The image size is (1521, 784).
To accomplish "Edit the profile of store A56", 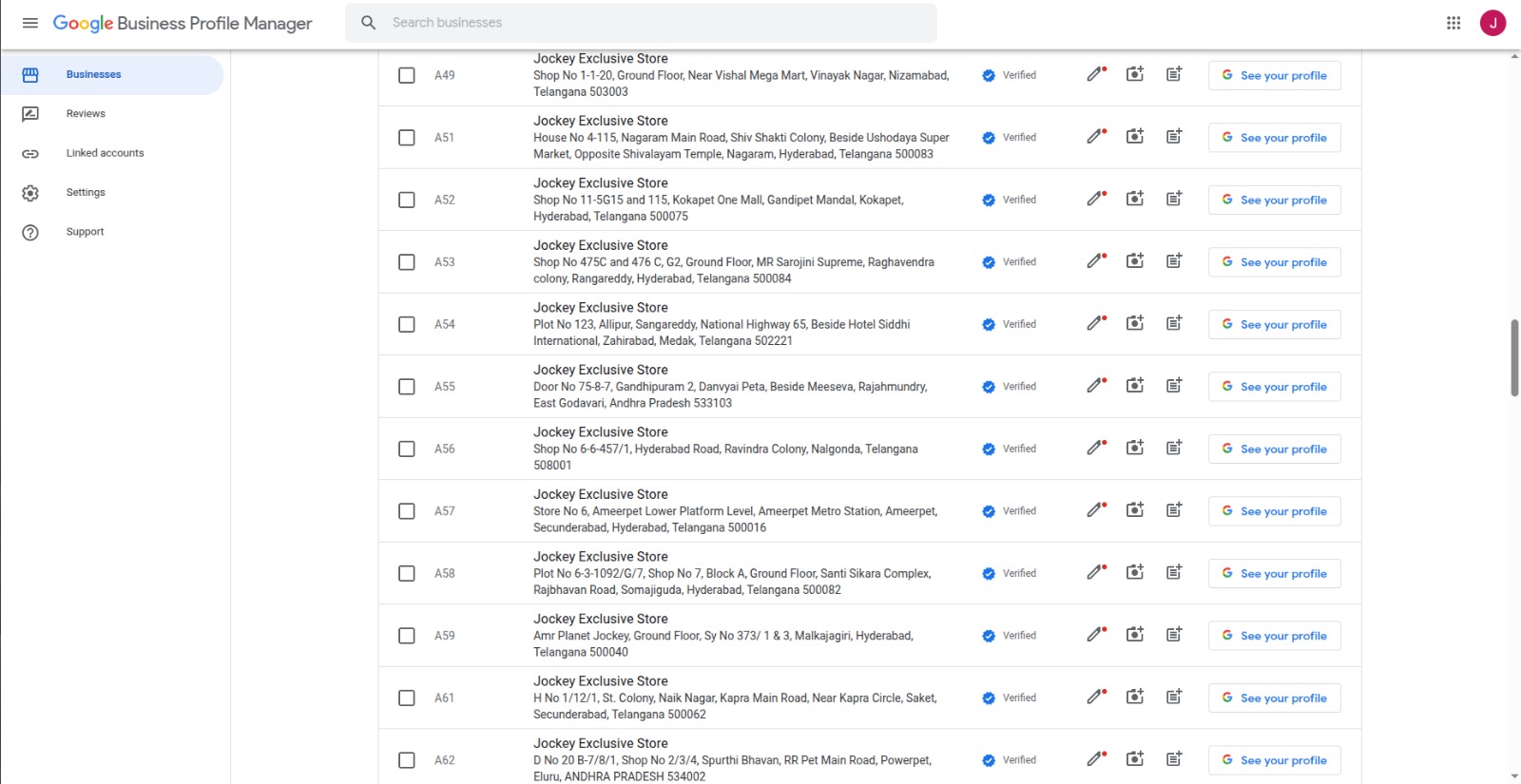I will pos(1096,448).
